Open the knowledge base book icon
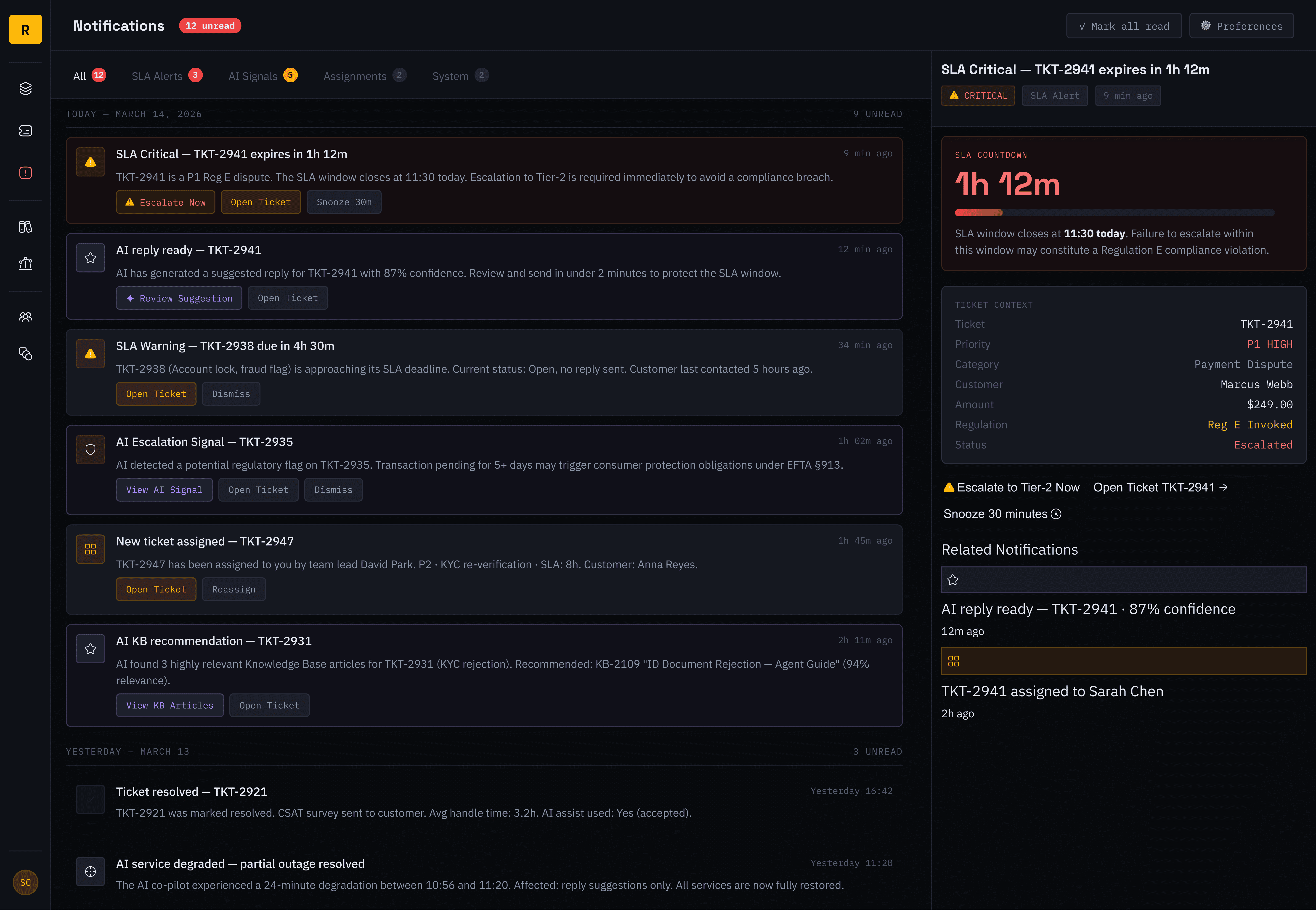 26,227
